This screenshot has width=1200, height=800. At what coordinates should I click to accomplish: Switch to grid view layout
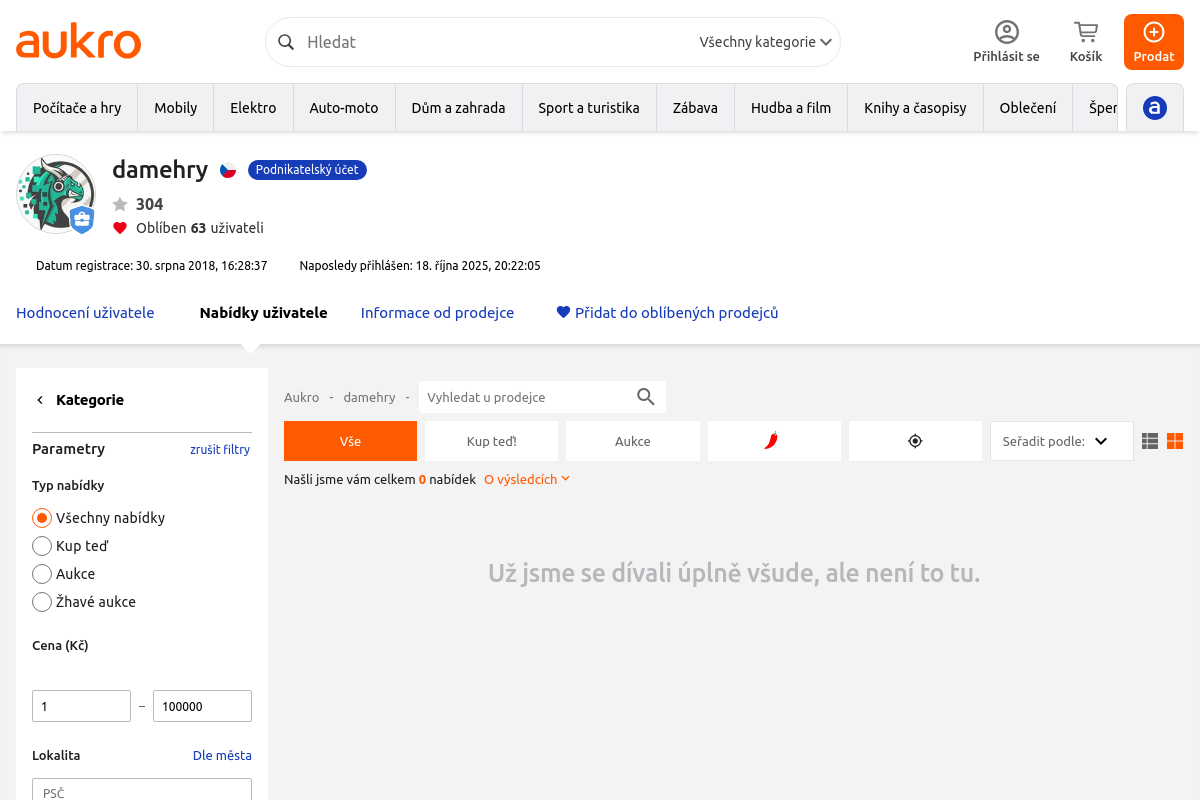tap(1175, 441)
